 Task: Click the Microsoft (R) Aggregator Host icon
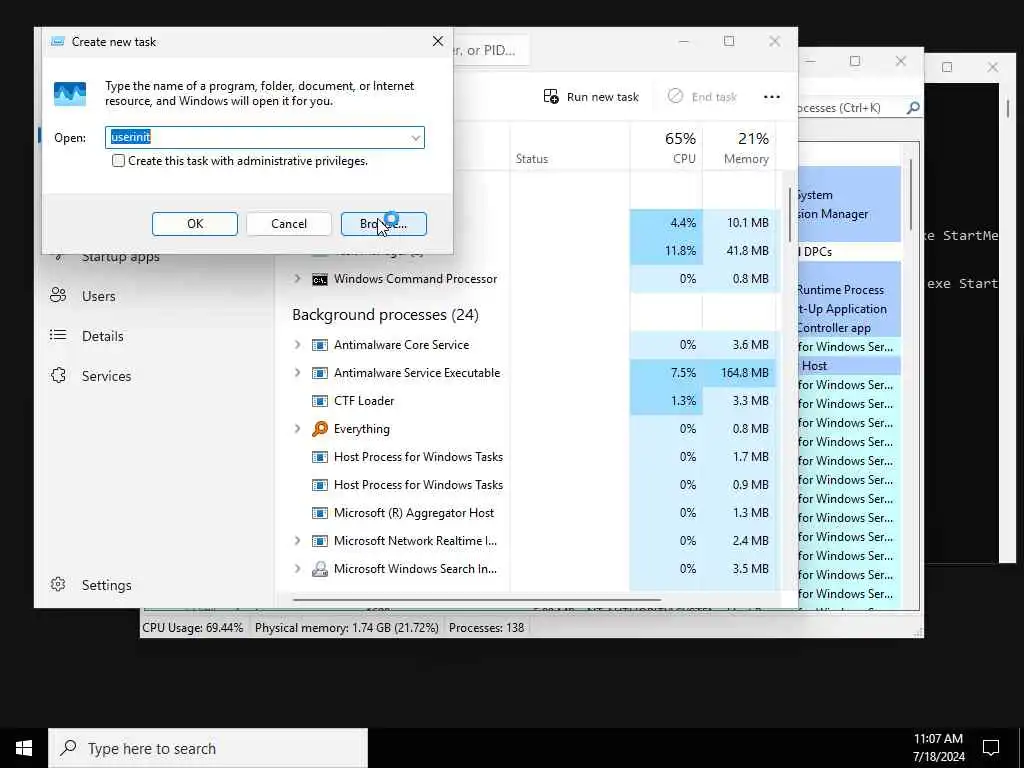coord(319,513)
